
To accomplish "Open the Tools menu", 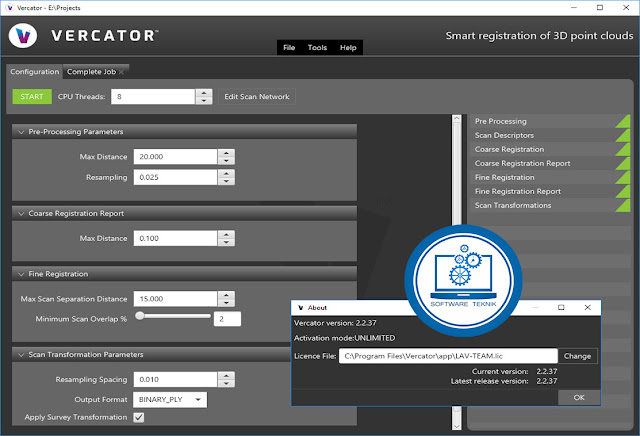I will (x=317, y=47).
